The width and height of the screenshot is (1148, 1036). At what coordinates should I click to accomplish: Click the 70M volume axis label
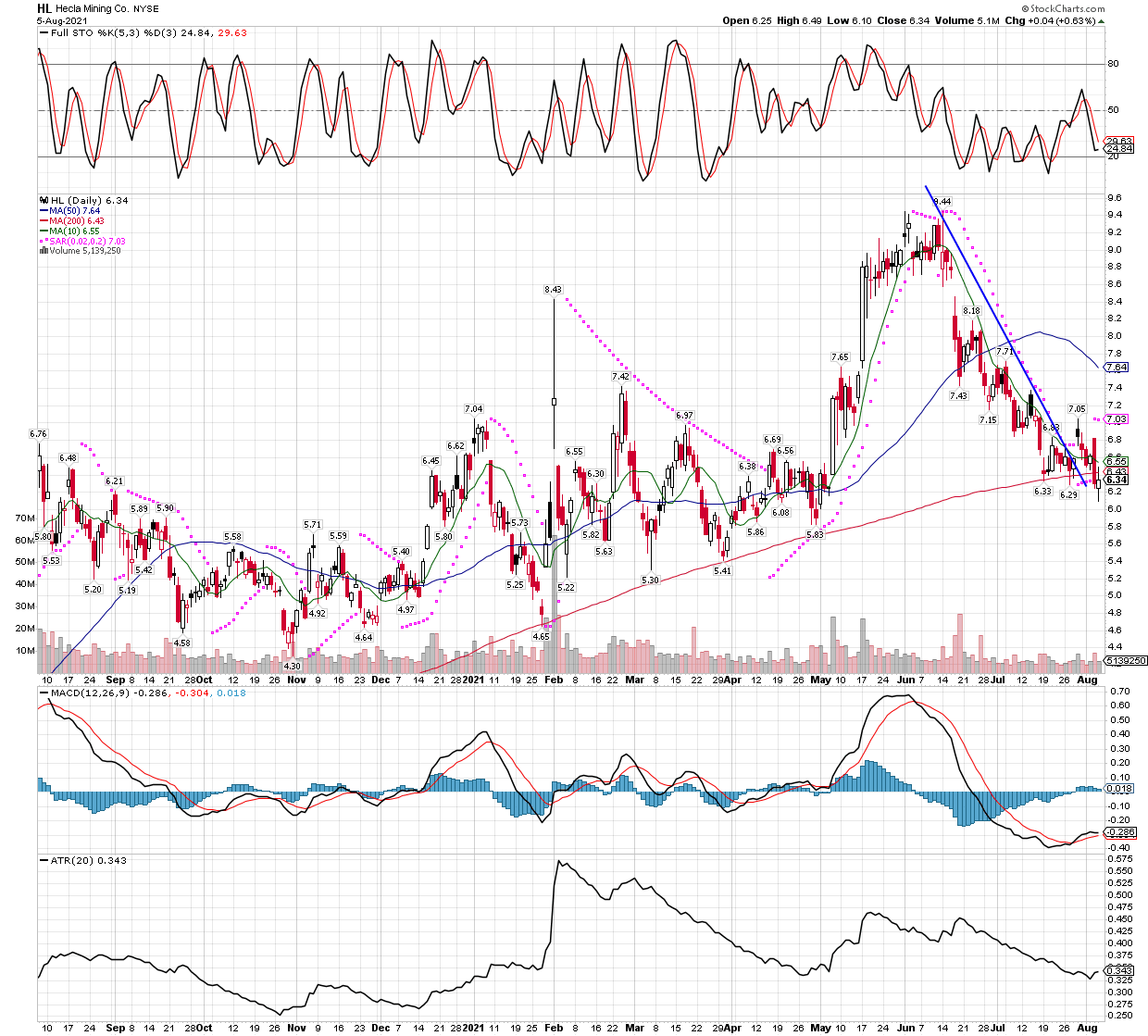pyautogui.click(x=26, y=518)
